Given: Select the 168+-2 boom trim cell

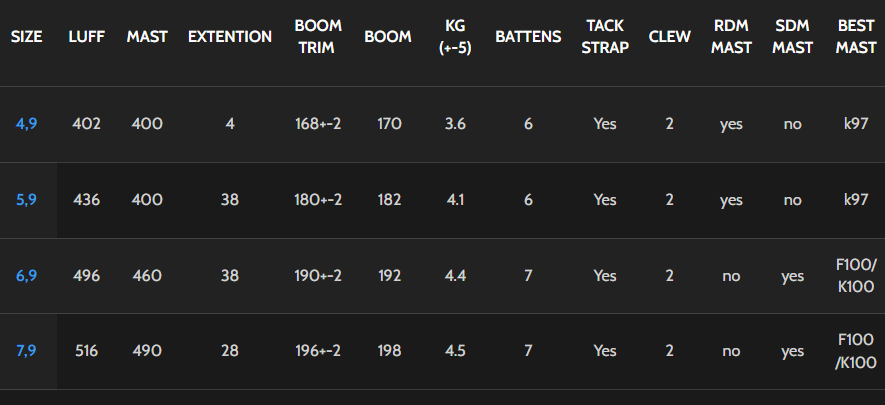Looking at the screenshot, I should point(318,124).
